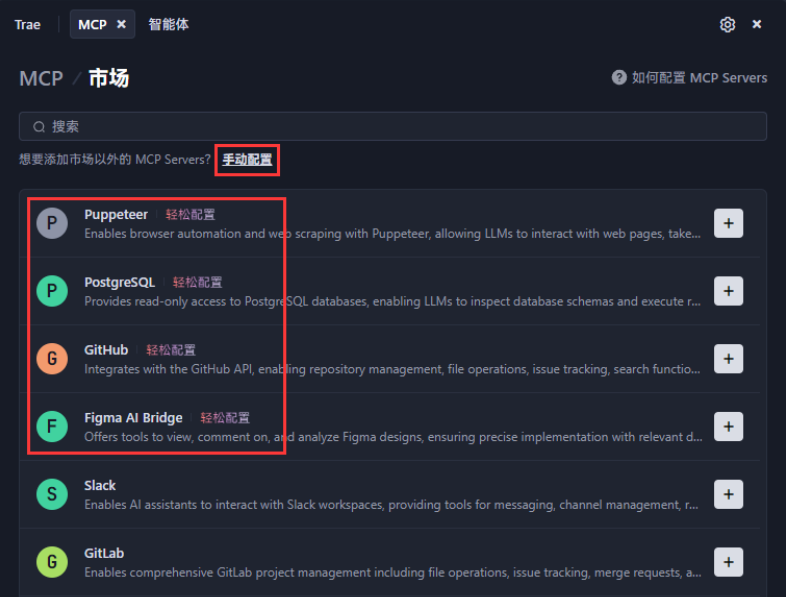
Task: Click the 手动配置 link
Action: [247, 160]
